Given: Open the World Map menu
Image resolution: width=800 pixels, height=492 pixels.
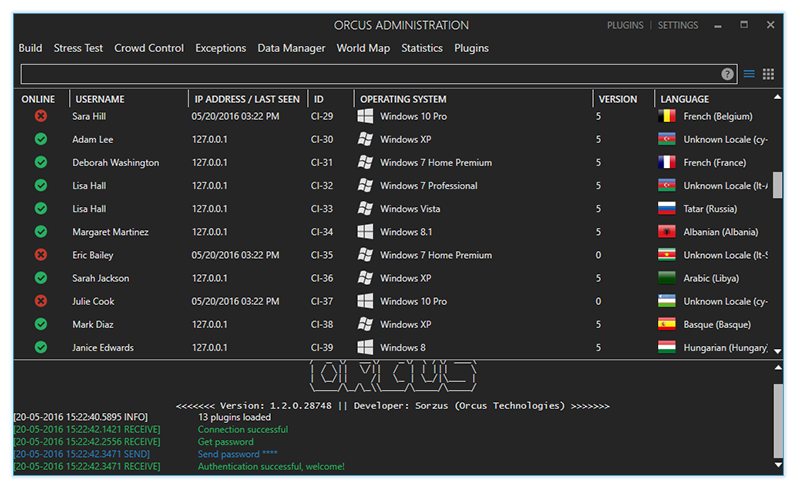Looking at the screenshot, I should (x=363, y=48).
